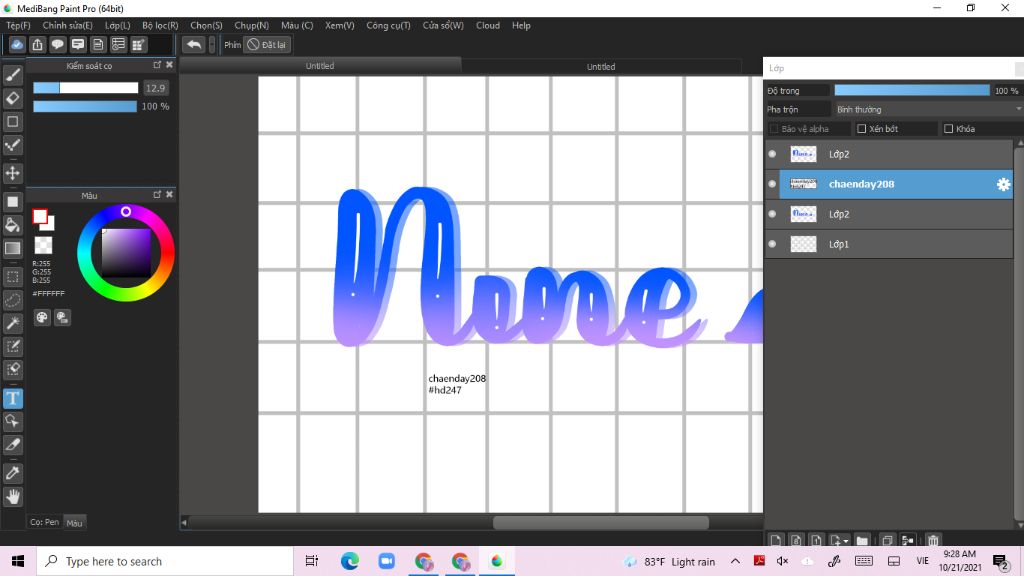Click the duplicate layer icon
The width and height of the screenshot is (1024, 576).
tap(887, 540)
